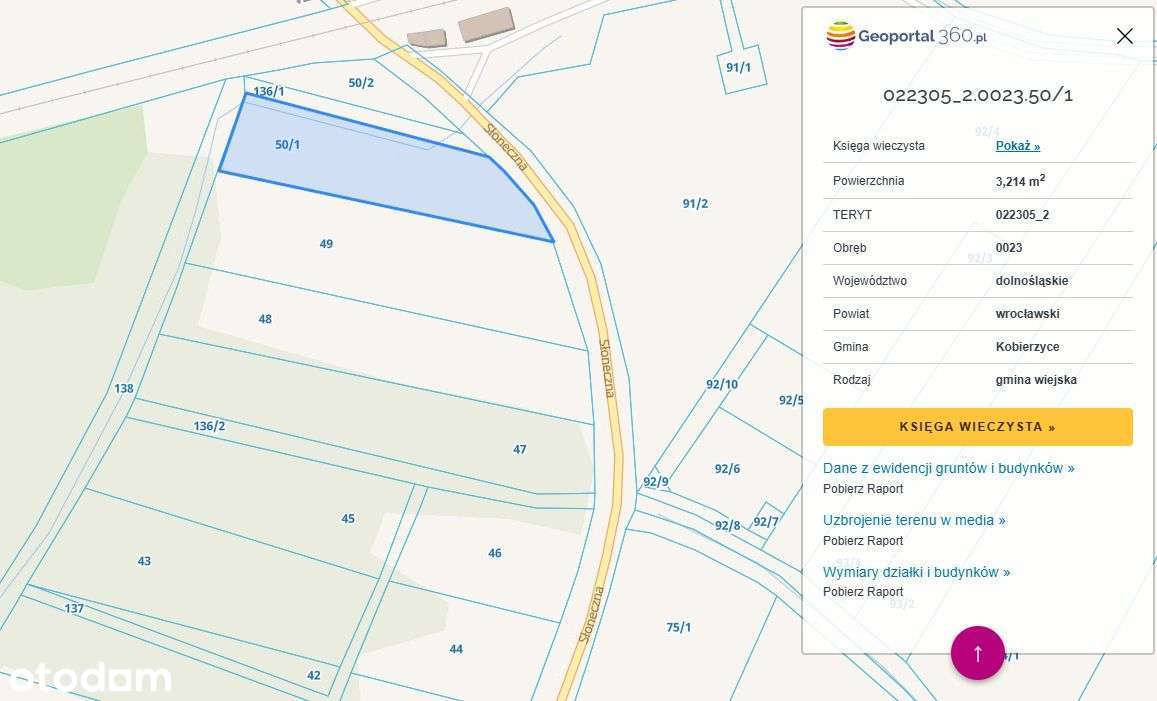Click parcel label 92/8
Screen dimensions: 1157x701
[x=727, y=526]
